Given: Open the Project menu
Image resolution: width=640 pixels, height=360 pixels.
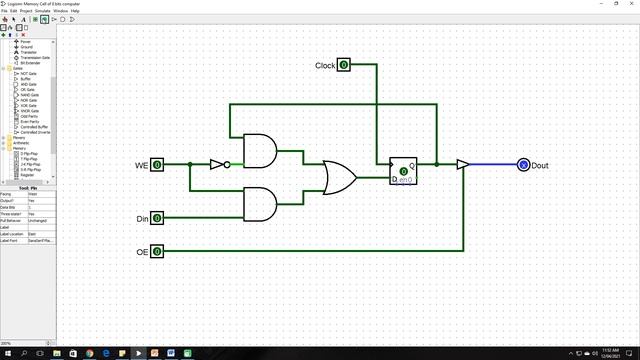Looking at the screenshot, I should 26,11.
